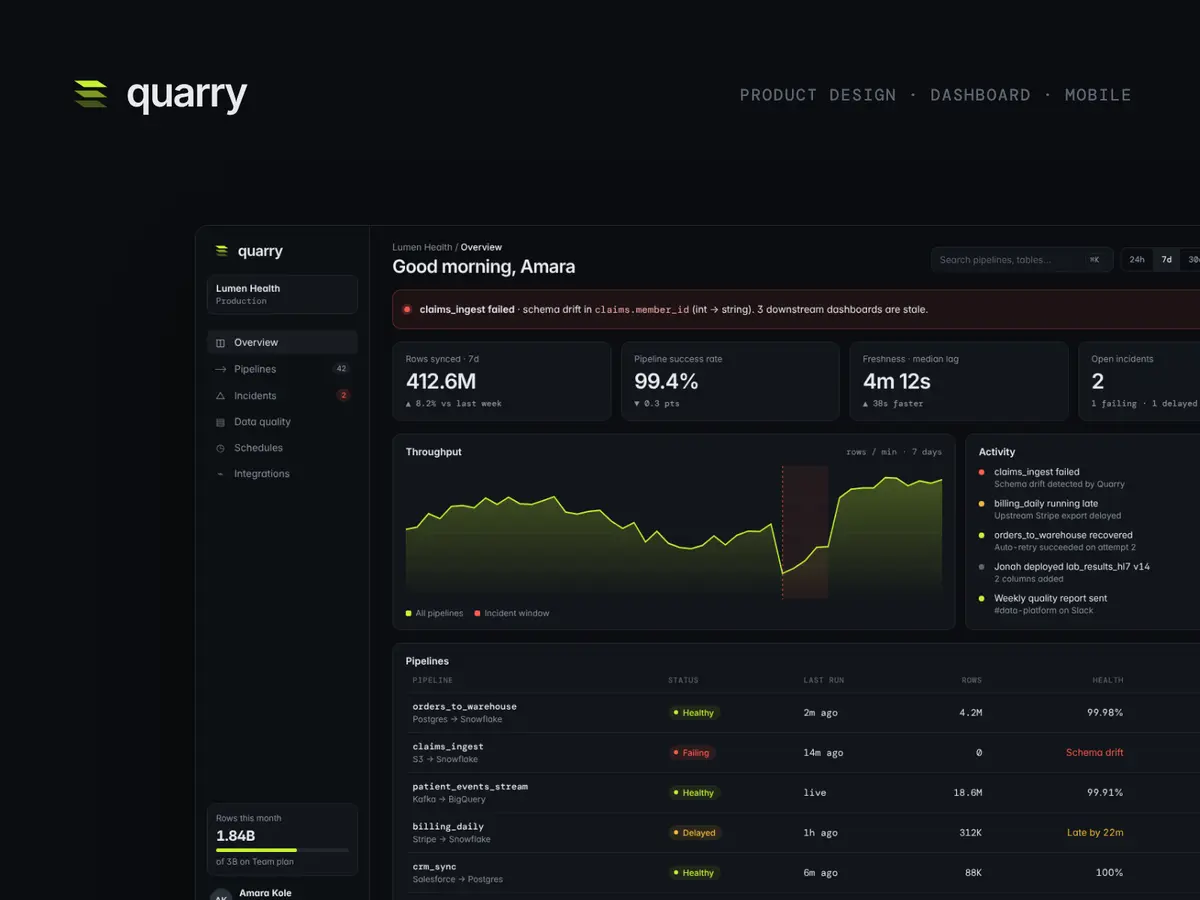Image resolution: width=1200 pixels, height=900 pixels.
Task: Click the Incidents triangle icon
Action: (x=220, y=396)
